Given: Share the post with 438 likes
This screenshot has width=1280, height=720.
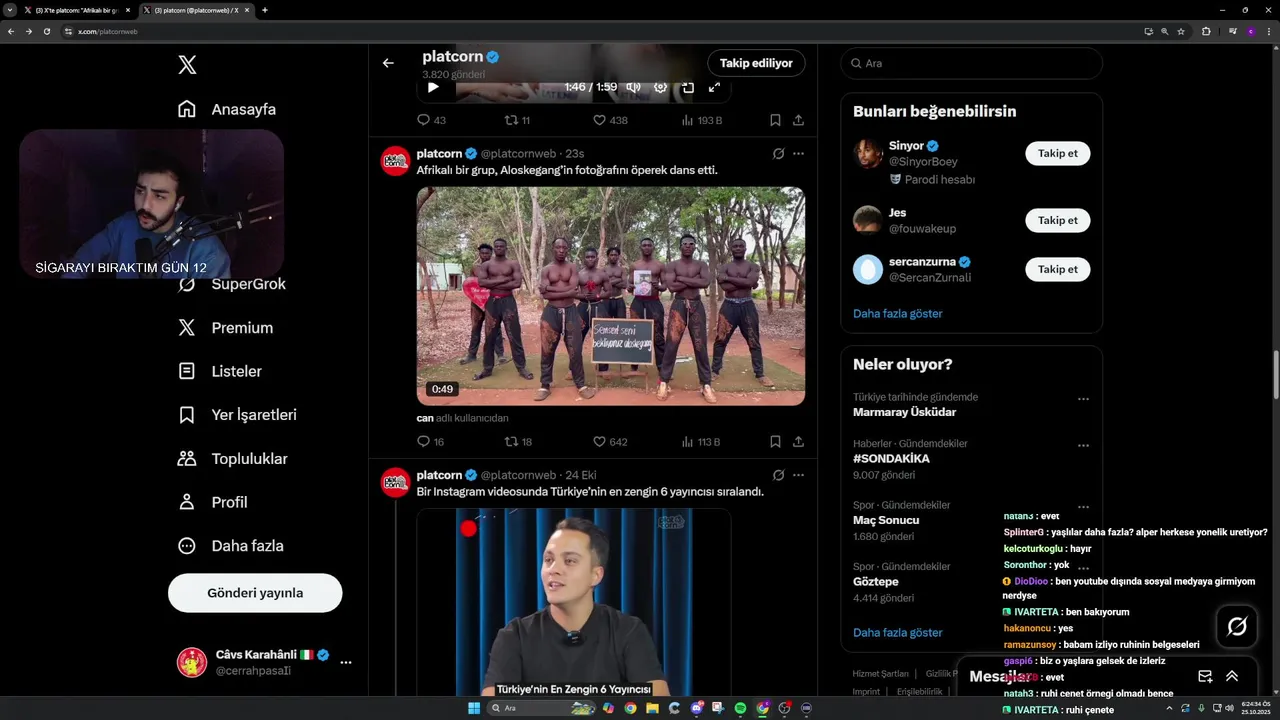Looking at the screenshot, I should click(x=798, y=120).
